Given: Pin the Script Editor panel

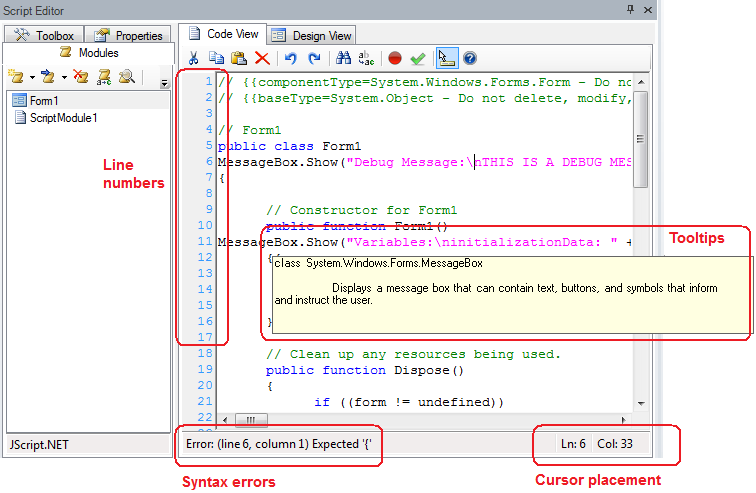Looking at the screenshot, I should (x=630, y=8).
